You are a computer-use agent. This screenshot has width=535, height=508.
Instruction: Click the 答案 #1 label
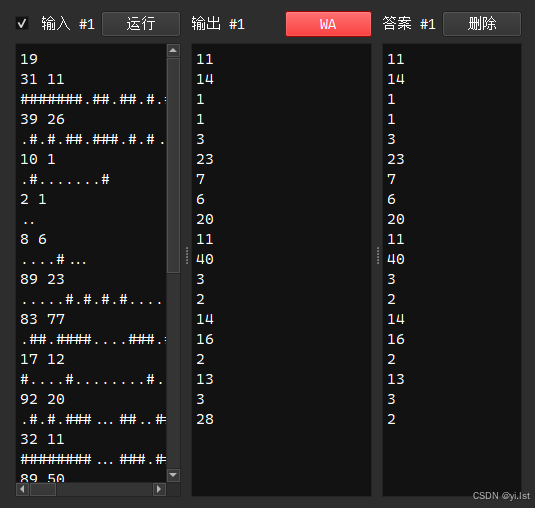pos(409,24)
